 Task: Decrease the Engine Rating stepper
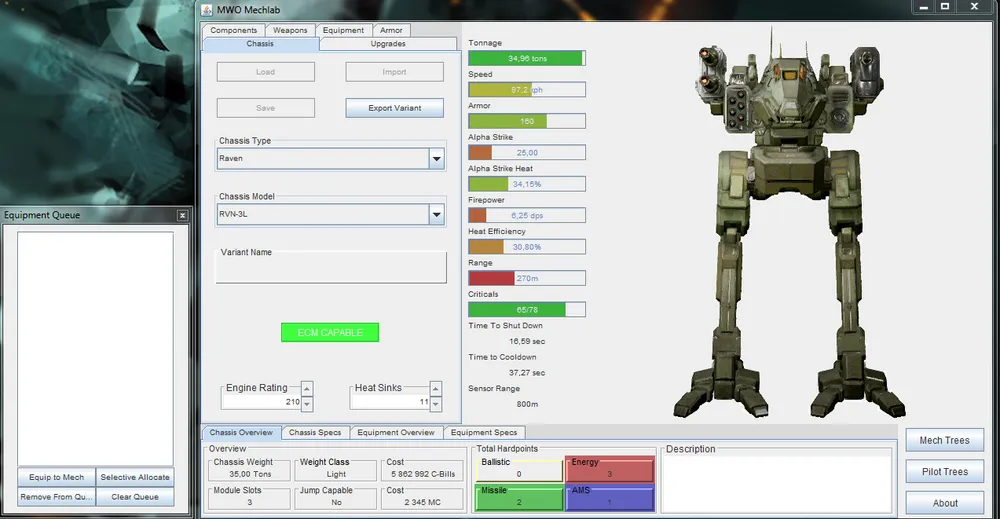pyautogui.click(x=307, y=403)
